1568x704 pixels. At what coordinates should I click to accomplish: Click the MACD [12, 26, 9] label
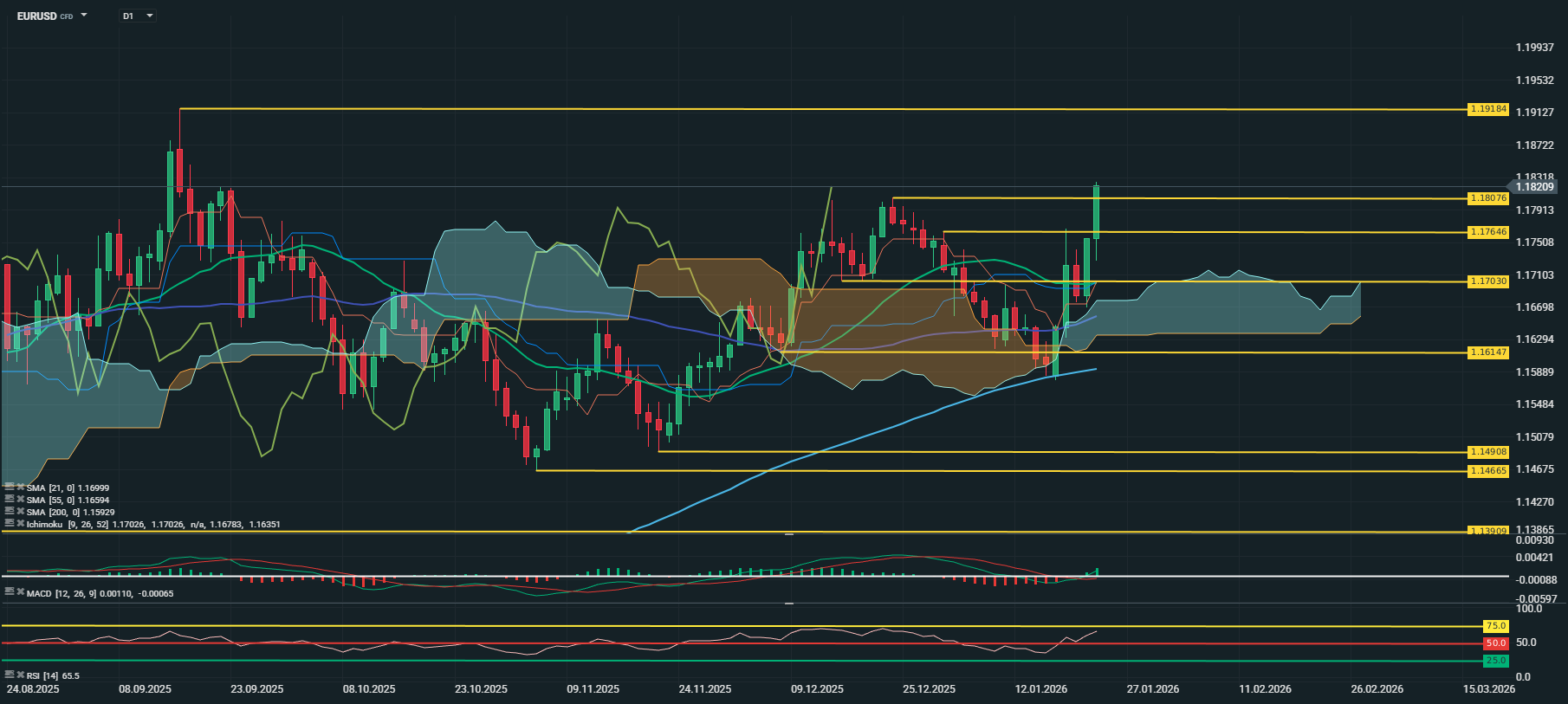coord(62,593)
